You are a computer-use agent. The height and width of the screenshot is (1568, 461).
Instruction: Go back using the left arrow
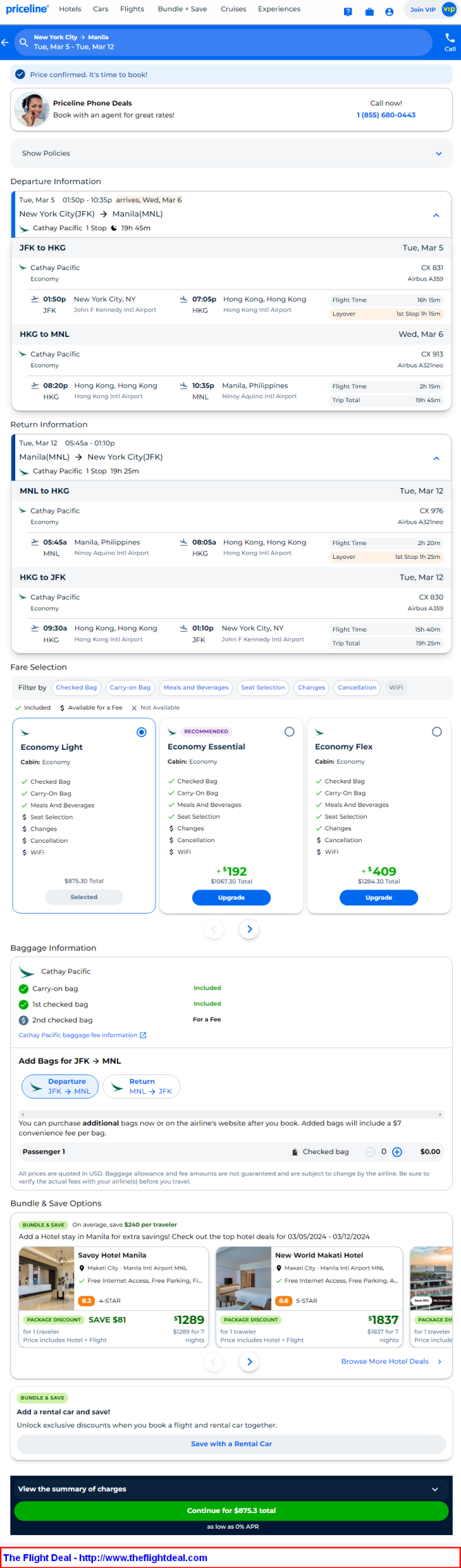coord(6,43)
